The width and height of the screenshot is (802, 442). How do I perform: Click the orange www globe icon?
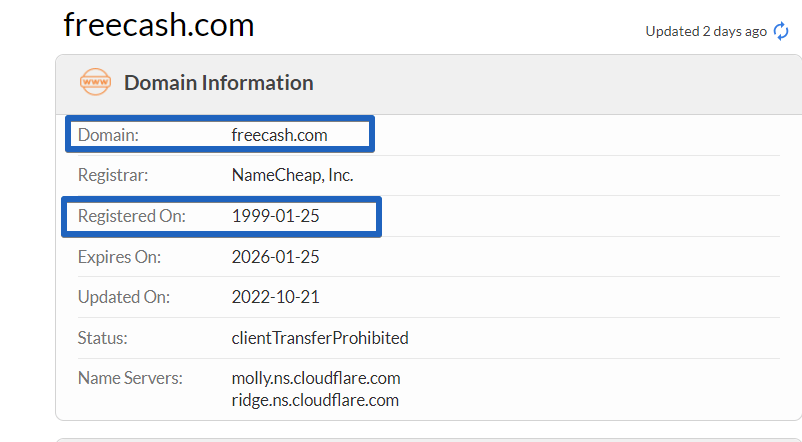(x=95, y=82)
